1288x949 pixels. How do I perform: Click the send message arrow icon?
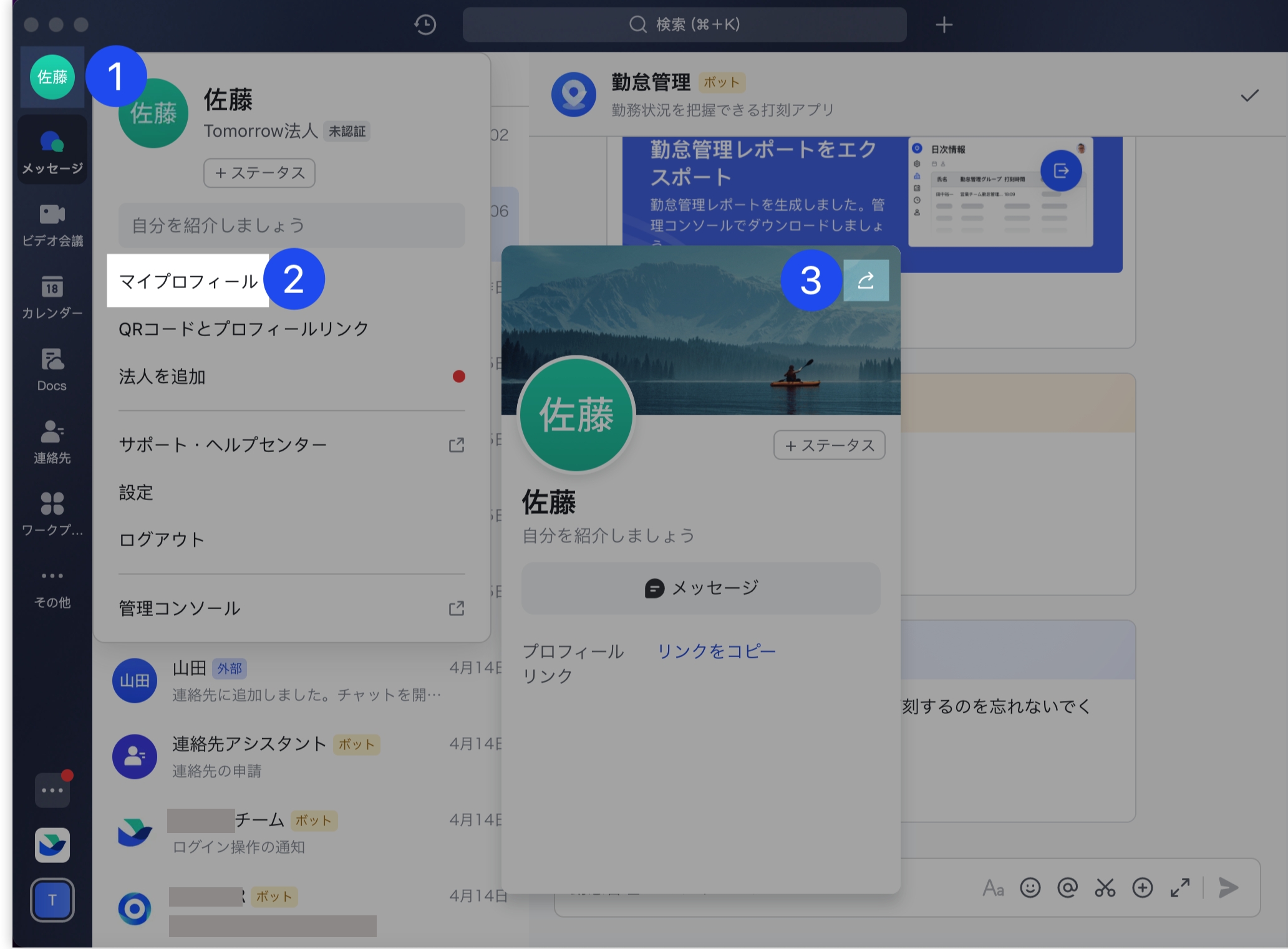[x=1228, y=888]
